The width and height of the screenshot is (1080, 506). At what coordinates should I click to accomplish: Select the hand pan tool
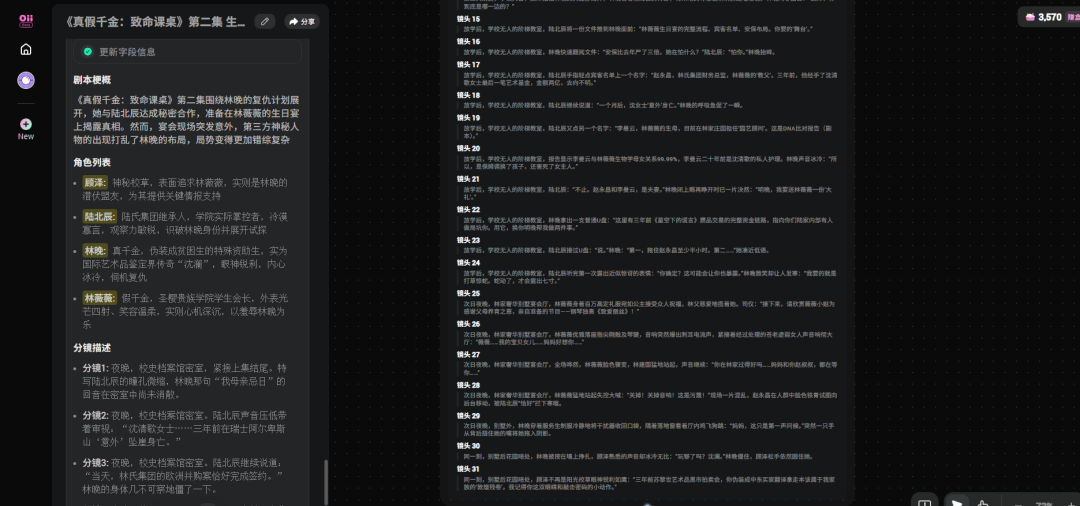click(x=982, y=501)
